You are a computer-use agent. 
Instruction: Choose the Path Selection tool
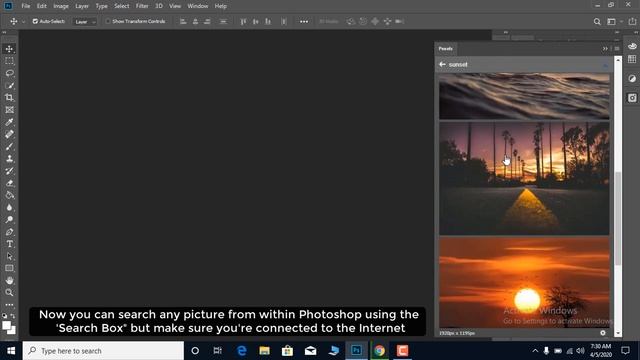point(9,256)
